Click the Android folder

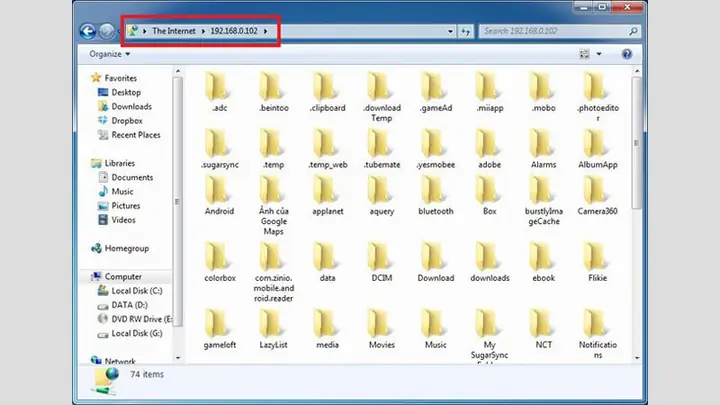219,196
